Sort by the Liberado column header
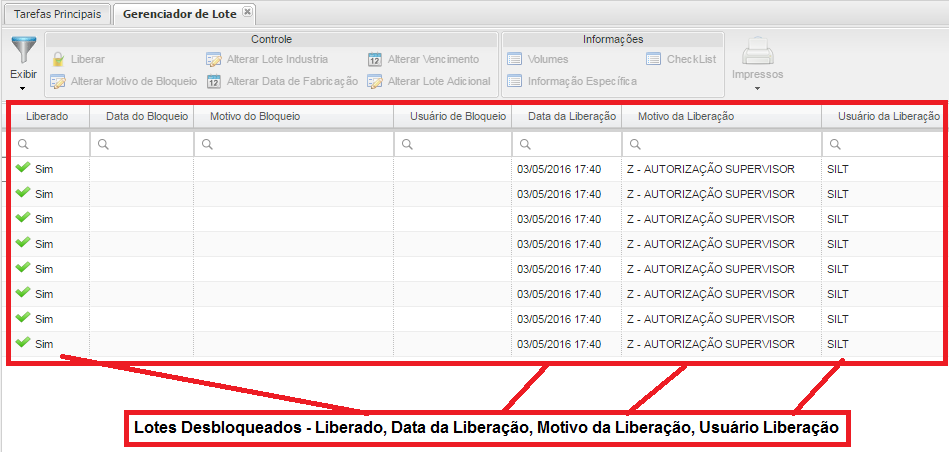 pos(47,116)
